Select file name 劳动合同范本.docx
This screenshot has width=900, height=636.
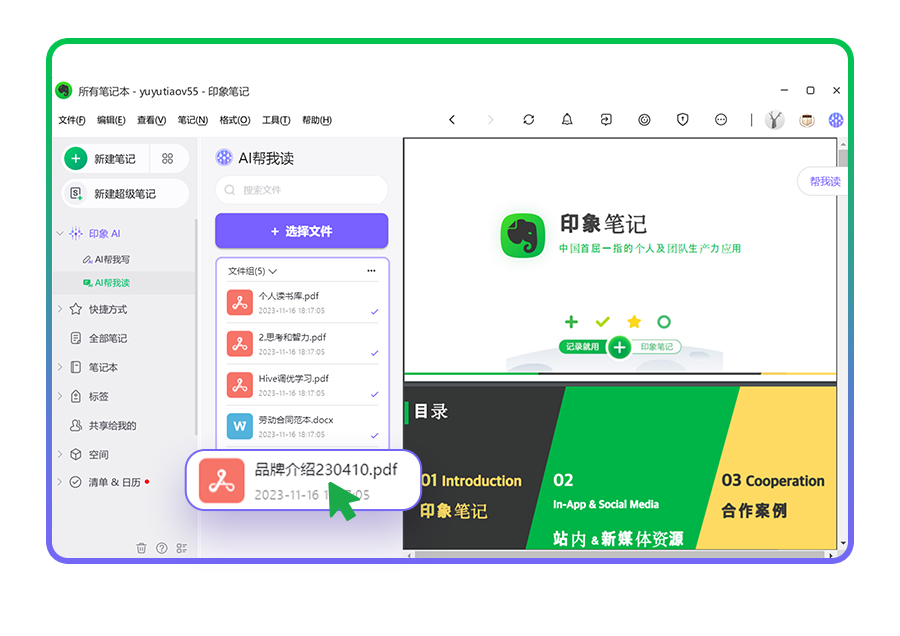[x=296, y=420]
